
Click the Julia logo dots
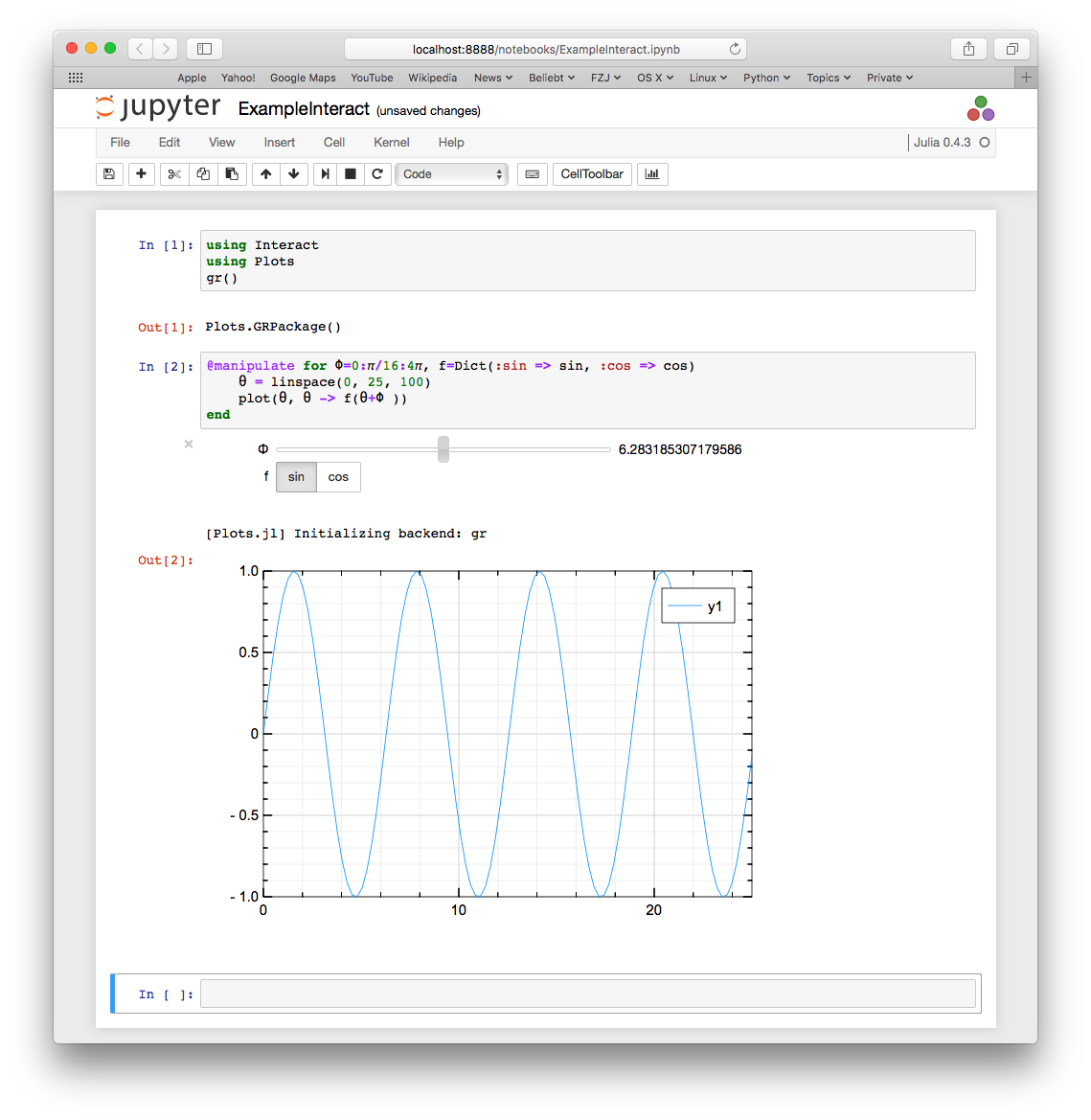980,108
